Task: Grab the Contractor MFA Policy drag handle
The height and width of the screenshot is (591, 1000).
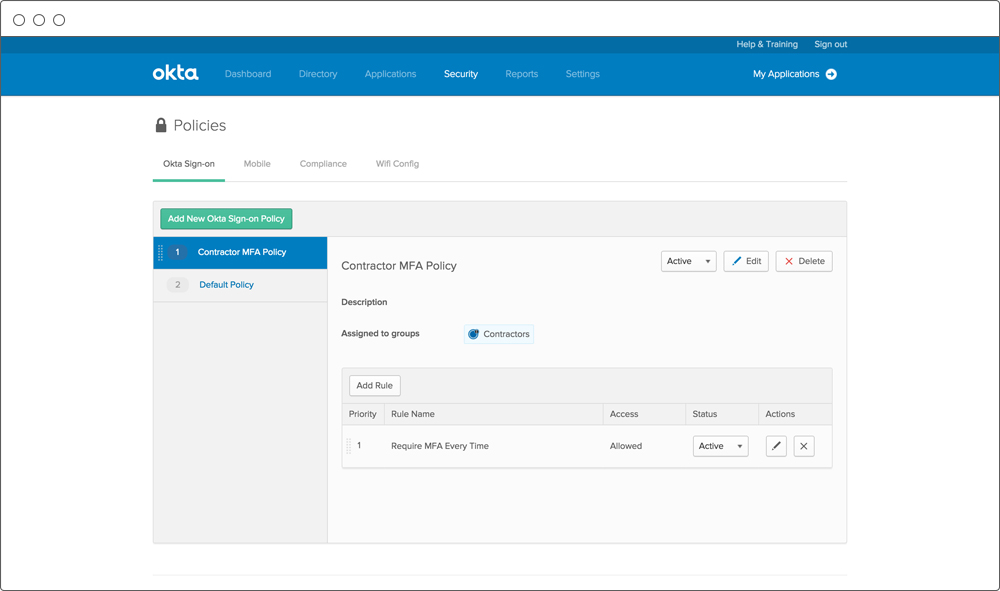Action: (x=160, y=253)
